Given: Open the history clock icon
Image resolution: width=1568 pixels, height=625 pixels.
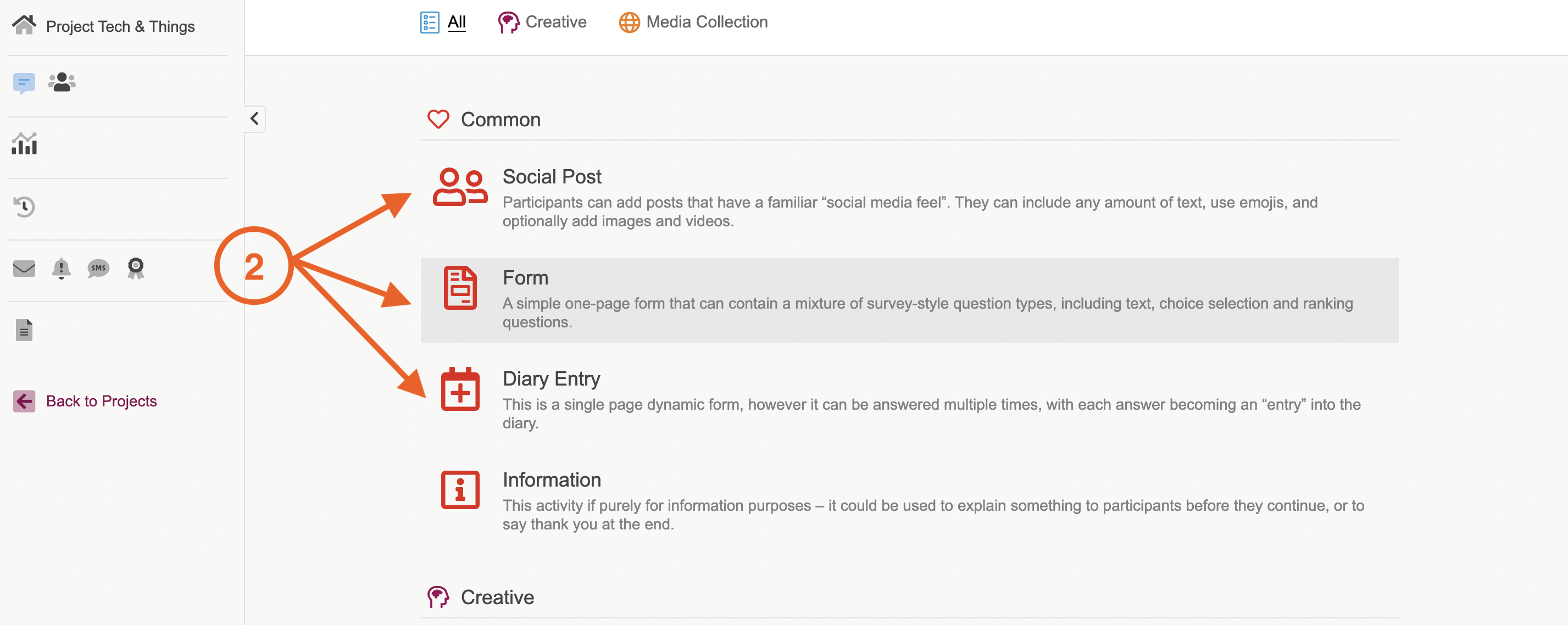Looking at the screenshot, I should point(24,207).
